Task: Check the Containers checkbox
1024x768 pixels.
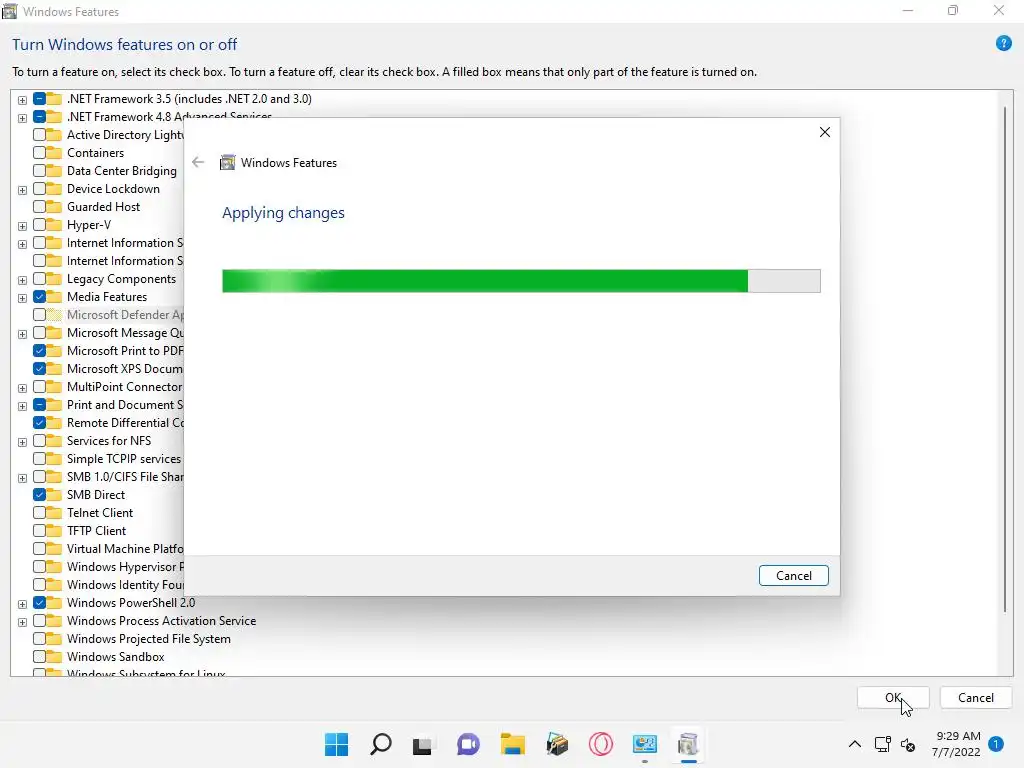Action: coord(39,153)
